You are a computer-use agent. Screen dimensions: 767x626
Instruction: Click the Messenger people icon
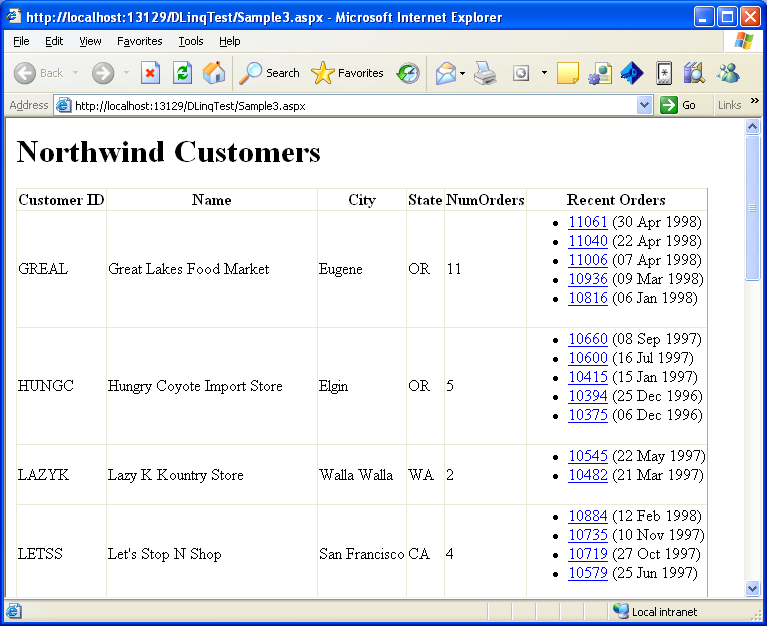pos(728,73)
